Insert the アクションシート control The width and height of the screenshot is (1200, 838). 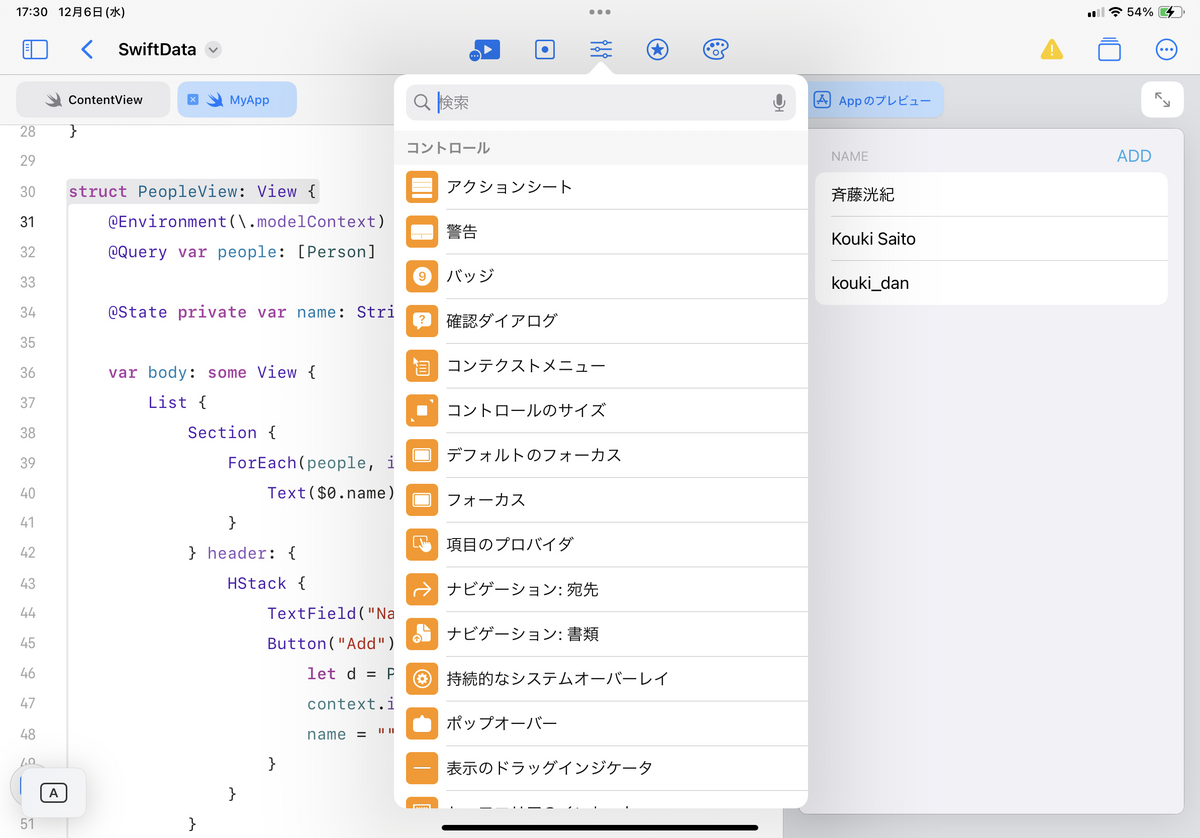pyautogui.click(x=600, y=187)
